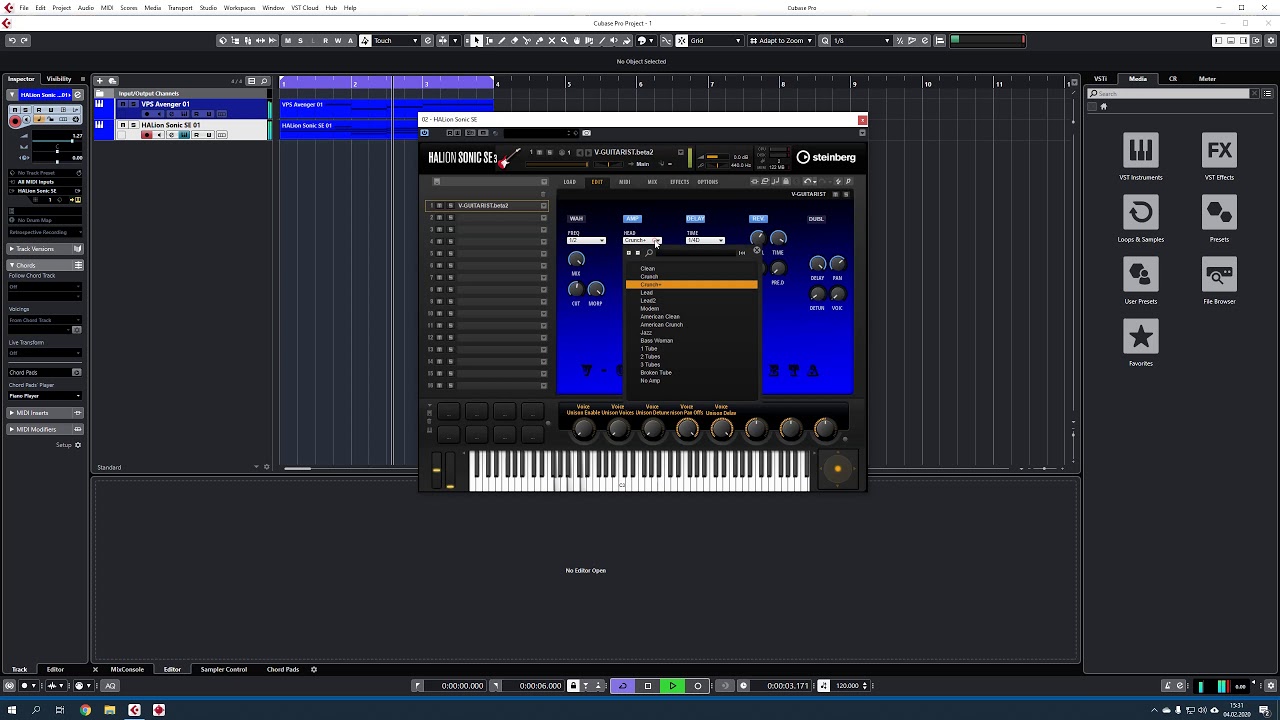Open the Studio menu
Image resolution: width=1280 pixels, height=720 pixels.
[x=208, y=8]
